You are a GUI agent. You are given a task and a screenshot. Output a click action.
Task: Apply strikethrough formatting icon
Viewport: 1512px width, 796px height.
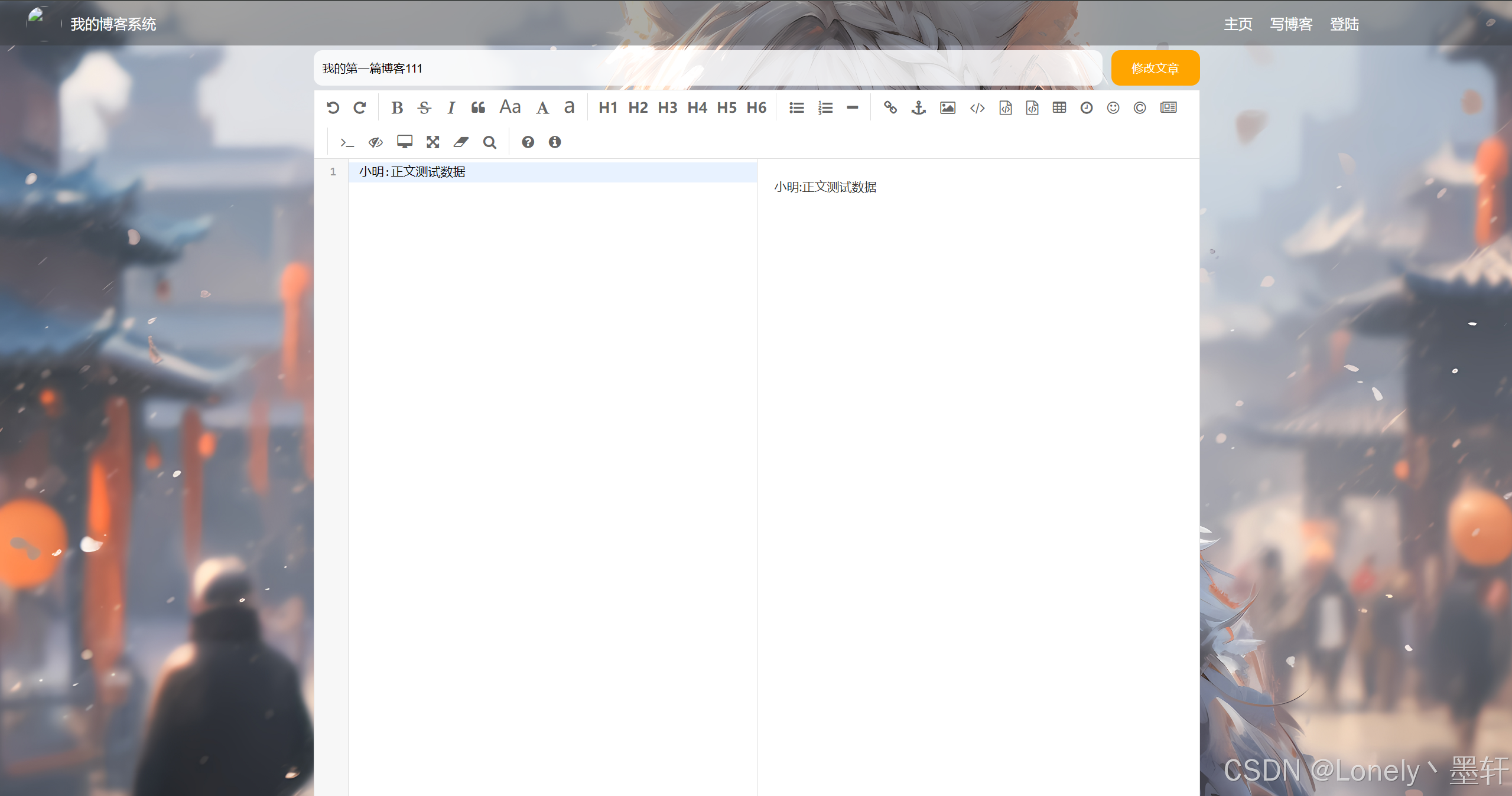[x=424, y=107]
